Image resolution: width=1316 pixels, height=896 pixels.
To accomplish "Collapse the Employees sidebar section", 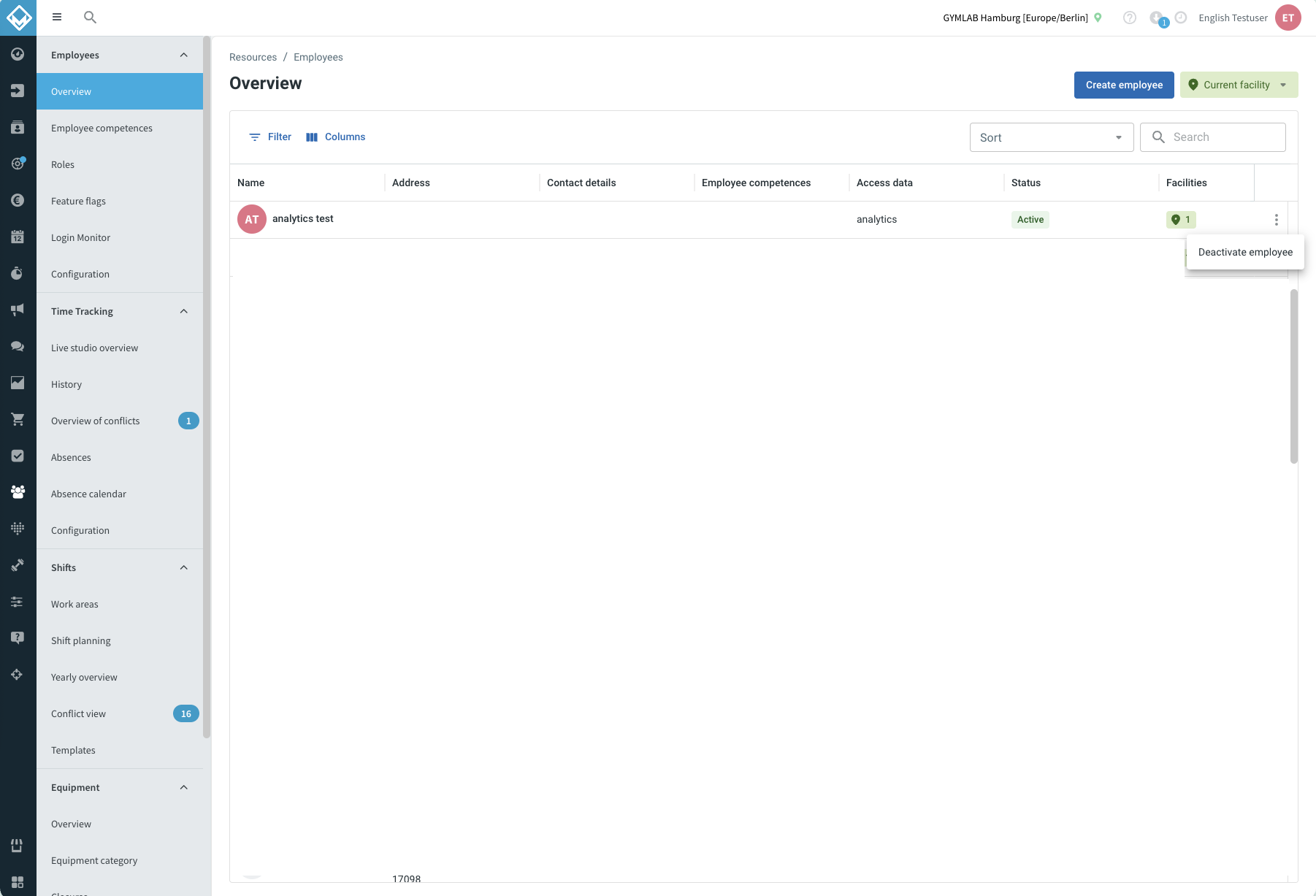I will tap(184, 55).
